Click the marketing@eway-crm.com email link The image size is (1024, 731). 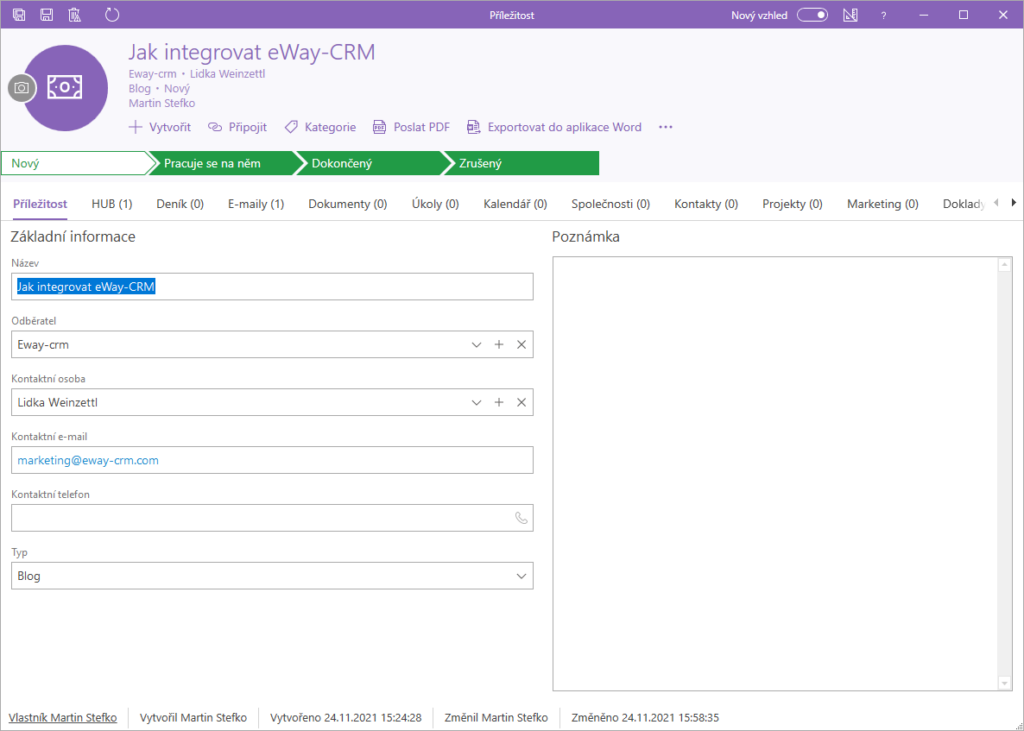point(88,461)
